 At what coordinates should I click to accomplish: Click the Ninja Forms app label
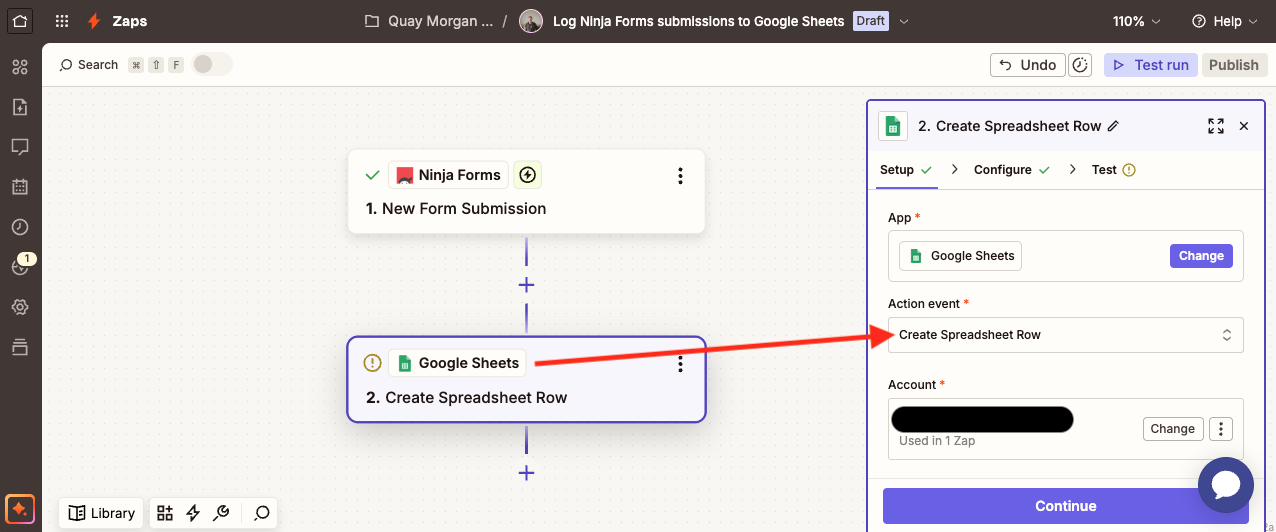(x=448, y=175)
